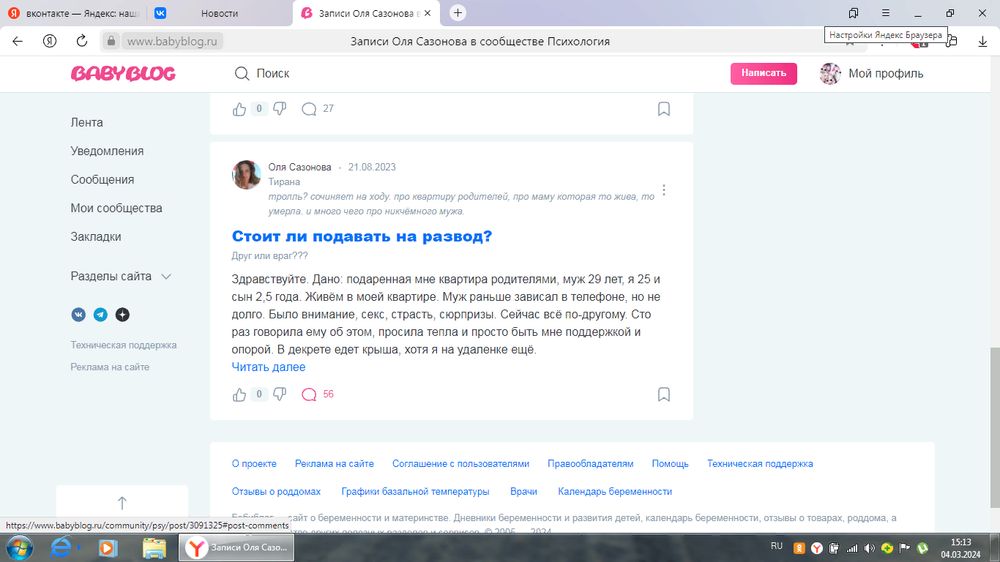1000x562 pixels.
Task: Open 'Графики базальной температуры' footer link
Action: point(415,492)
